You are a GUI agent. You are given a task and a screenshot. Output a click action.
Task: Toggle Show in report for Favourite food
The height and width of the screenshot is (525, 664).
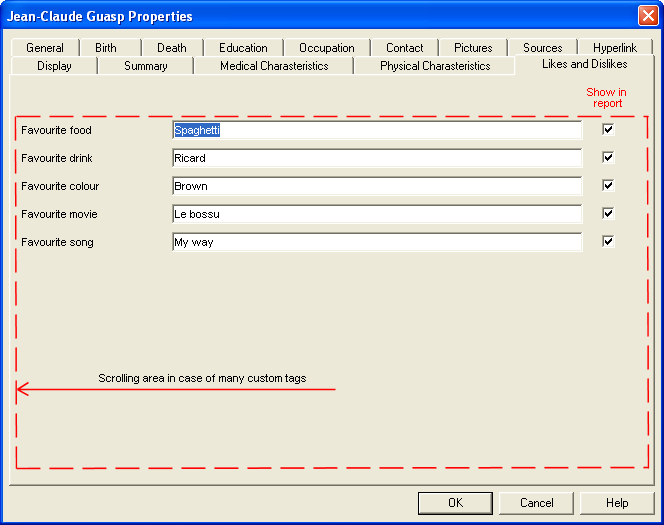[x=608, y=129]
